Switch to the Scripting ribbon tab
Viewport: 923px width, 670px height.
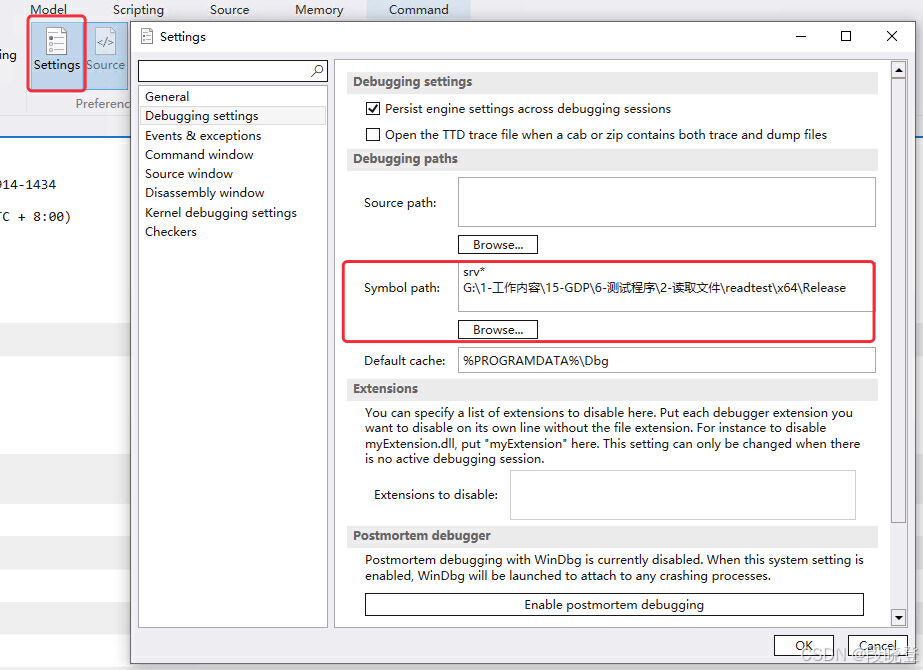(138, 9)
